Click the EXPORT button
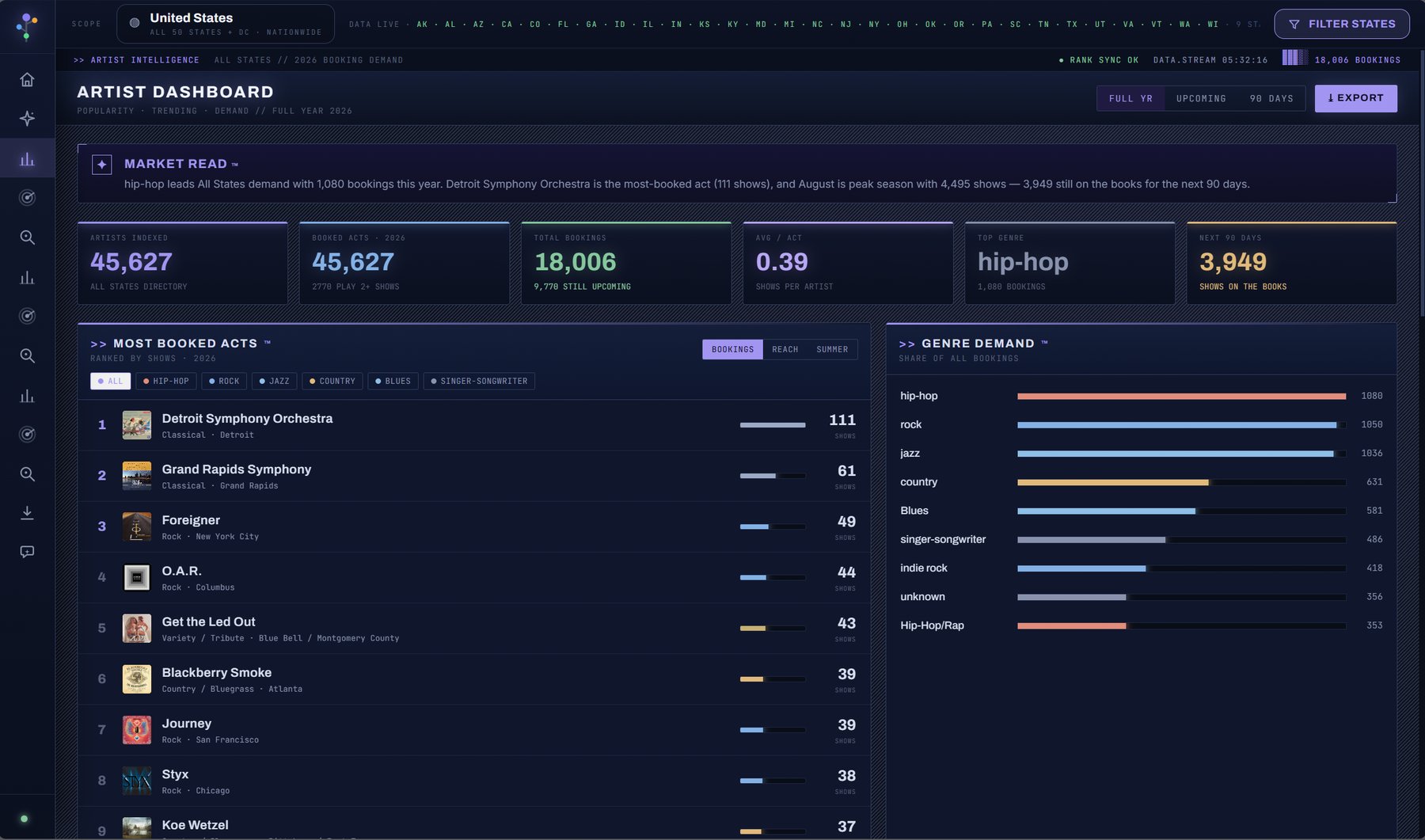Viewport: 1425px width, 840px height. click(x=1356, y=99)
